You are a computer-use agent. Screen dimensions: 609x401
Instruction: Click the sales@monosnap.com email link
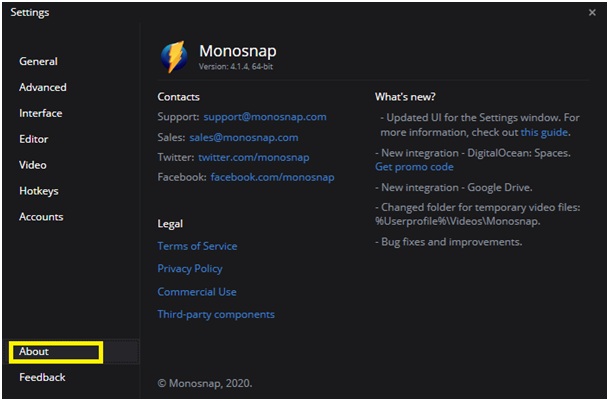tap(244, 137)
